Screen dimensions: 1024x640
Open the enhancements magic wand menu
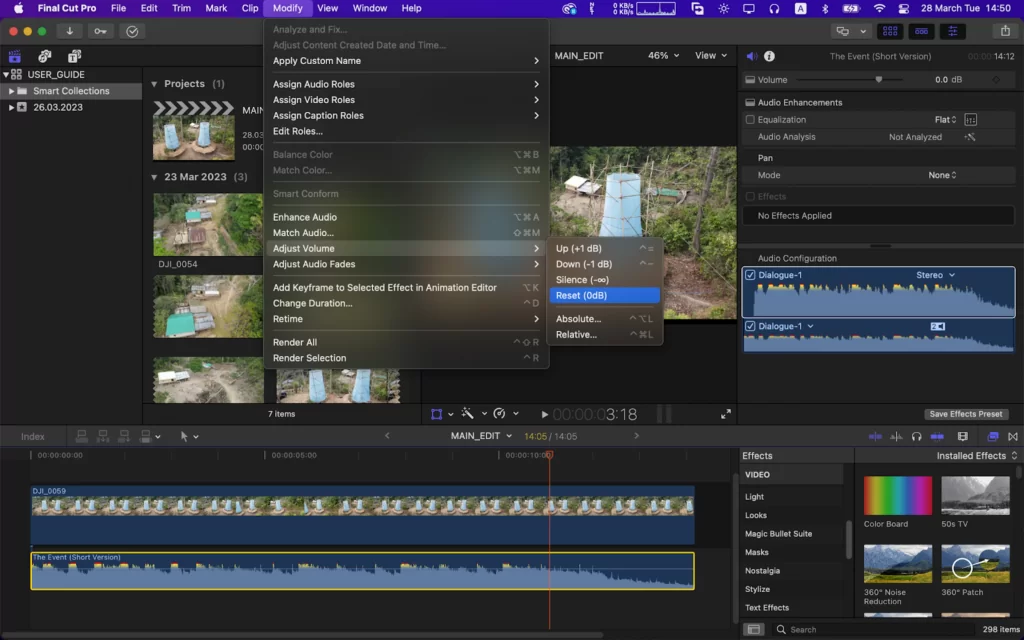468,413
